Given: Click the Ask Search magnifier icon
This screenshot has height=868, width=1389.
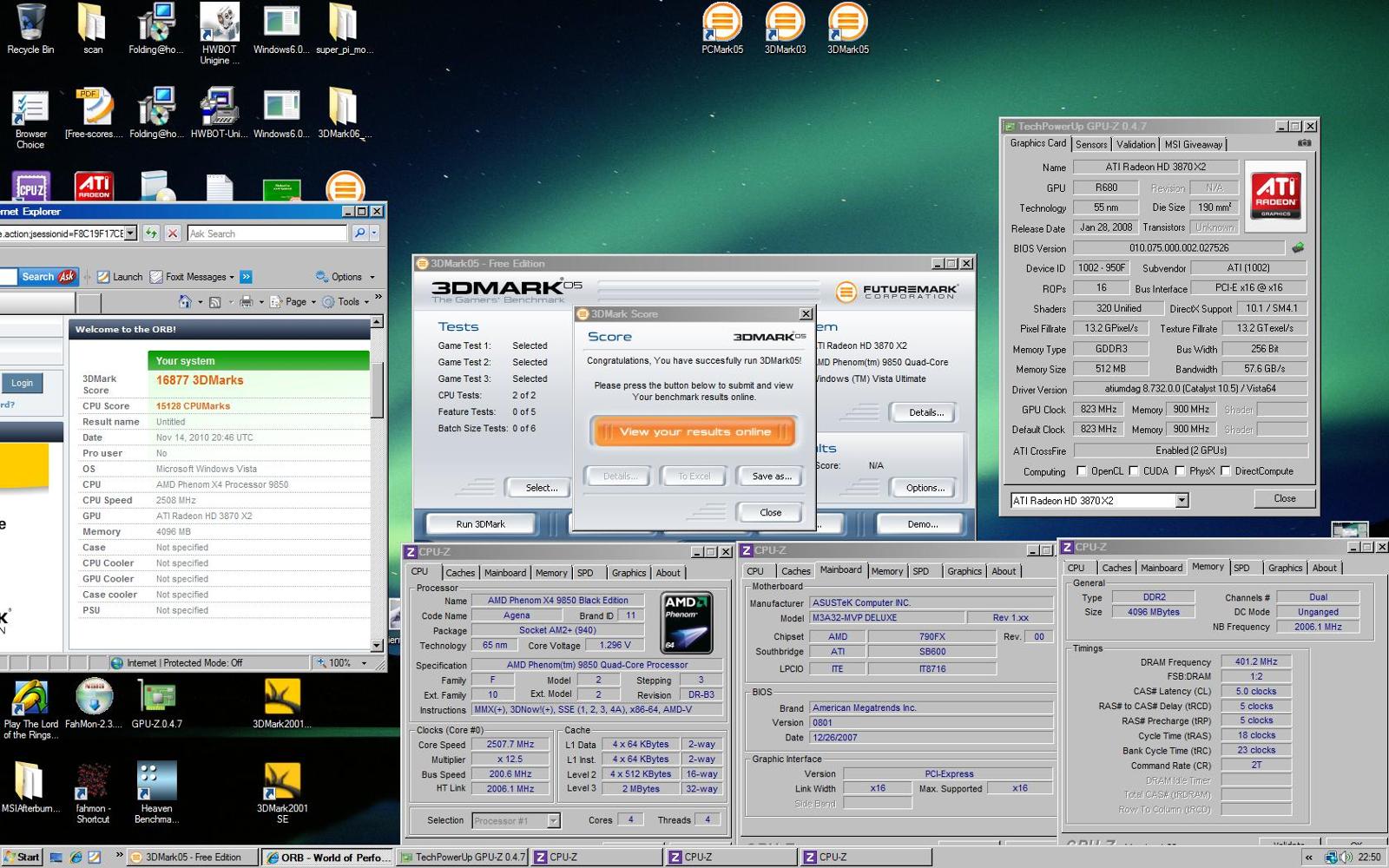Looking at the screenshot, I should 359,233.
